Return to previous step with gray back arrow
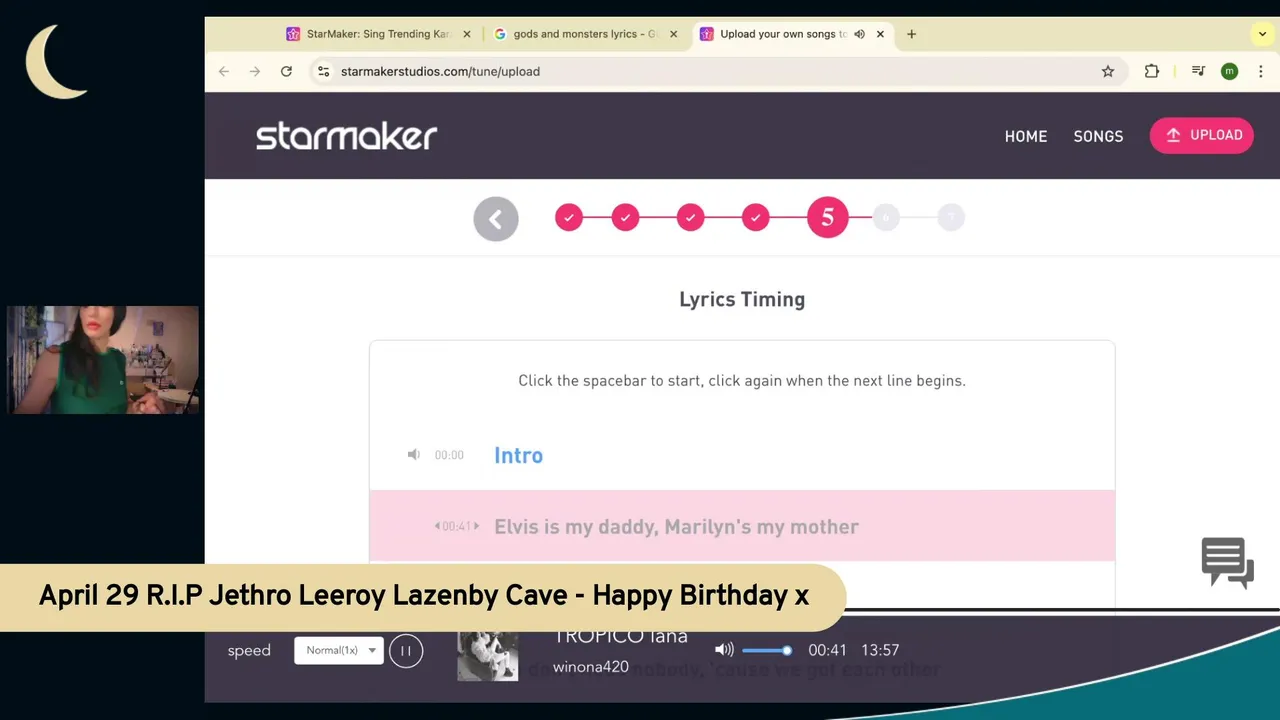This screenshot has width=1280, height=720. tap(496, 219)
